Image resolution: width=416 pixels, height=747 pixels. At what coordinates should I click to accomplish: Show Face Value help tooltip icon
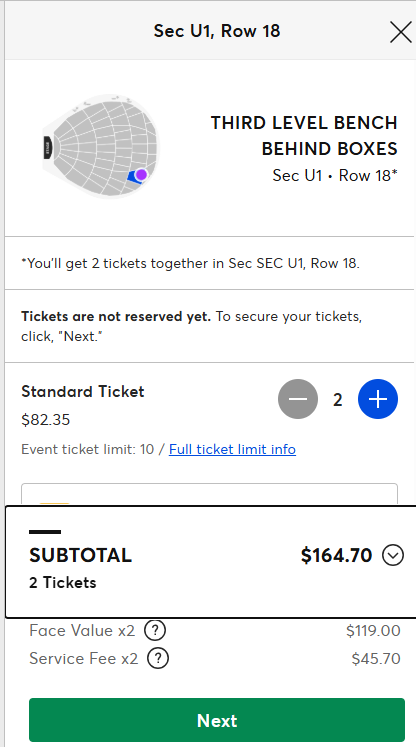click(155, 630)
